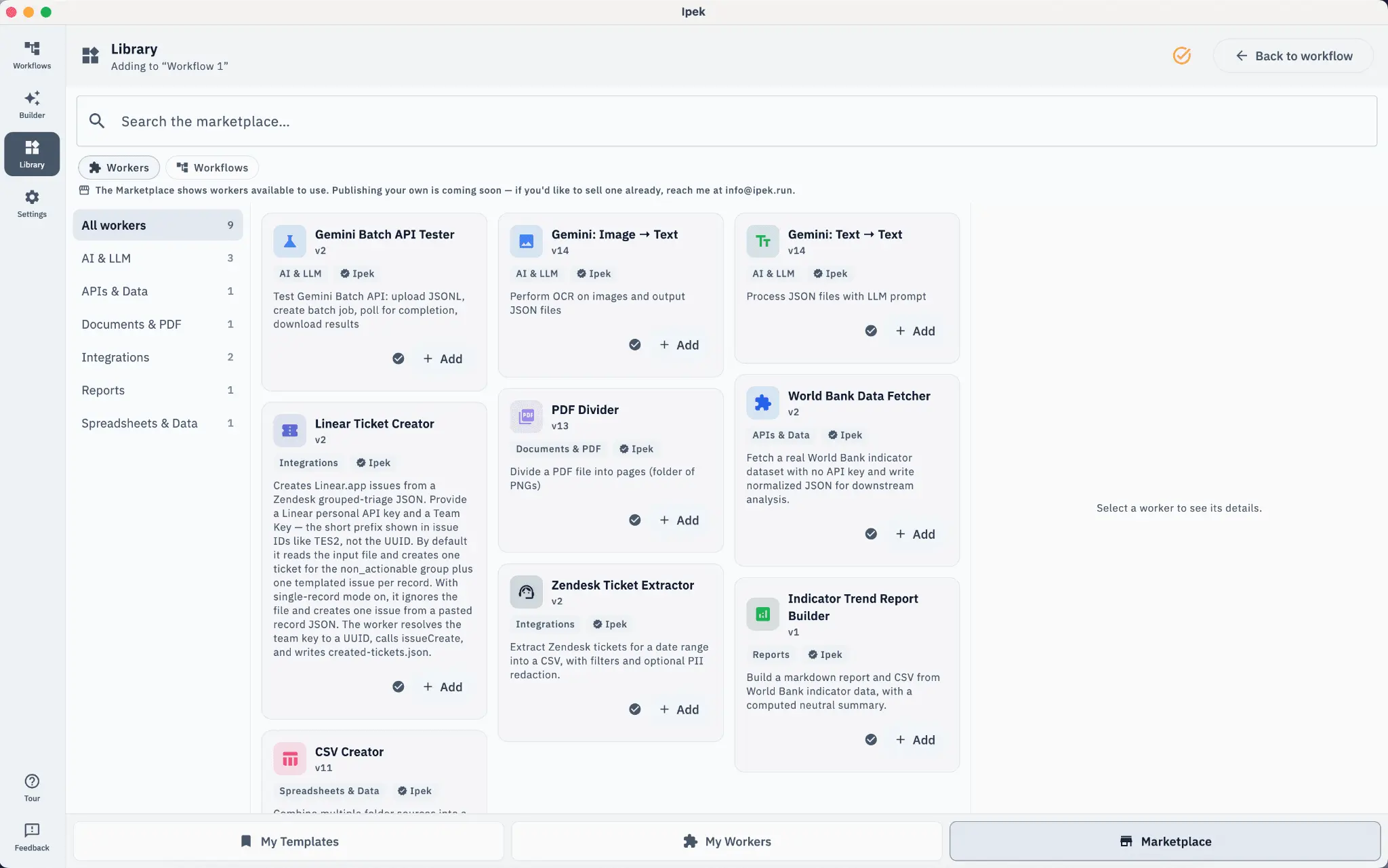Open the PDF Divider card title

[585, 409]
